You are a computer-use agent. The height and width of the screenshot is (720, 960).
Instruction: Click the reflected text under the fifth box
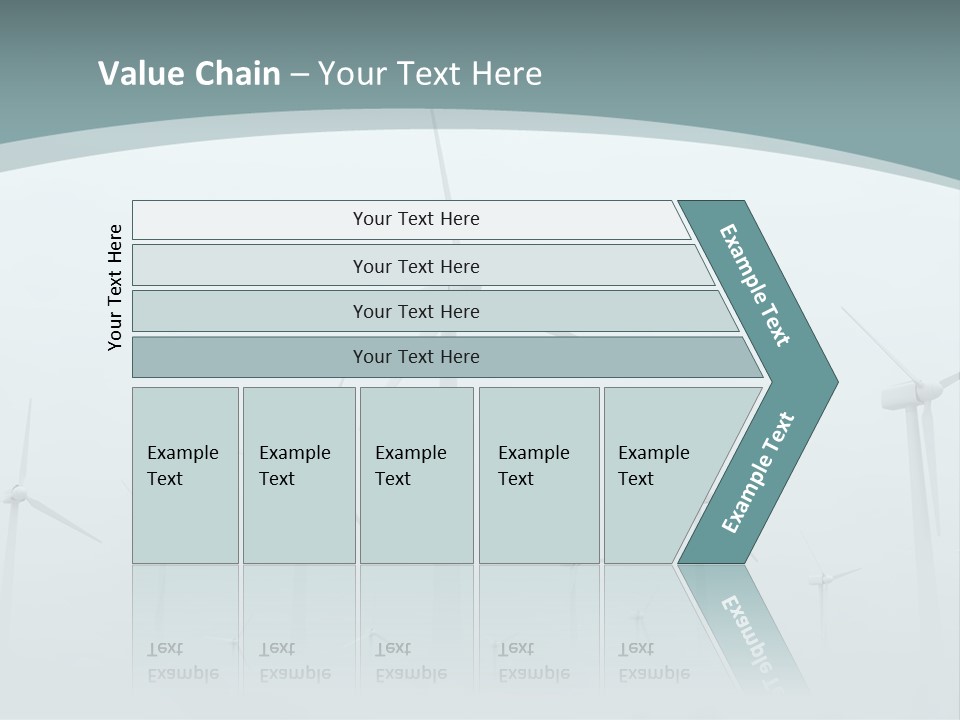653,661
